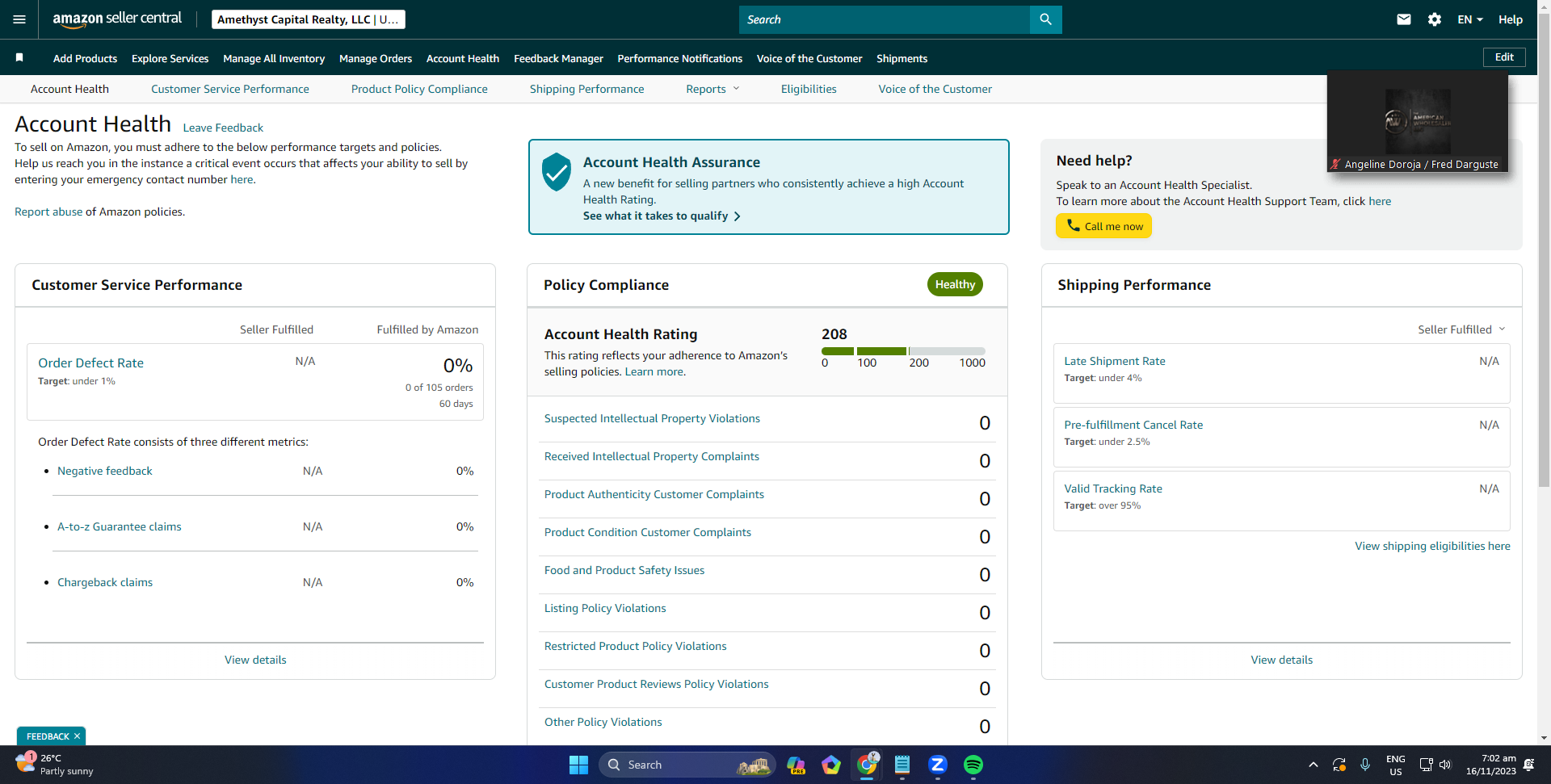Viewport: 1551px width, 784px height.
Task: Click the Angeline Doroja video thumbnail
Action: click(x=1418, y=122)
